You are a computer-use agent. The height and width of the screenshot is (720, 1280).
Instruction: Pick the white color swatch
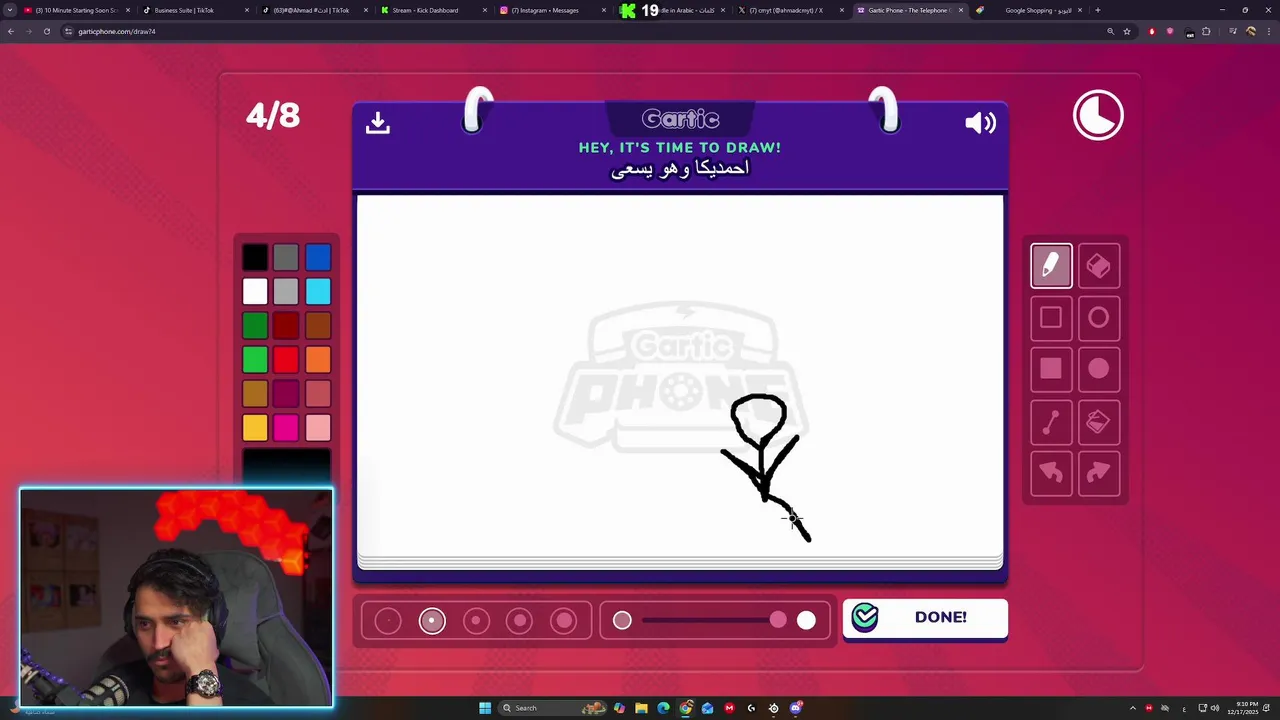[255, 291]
